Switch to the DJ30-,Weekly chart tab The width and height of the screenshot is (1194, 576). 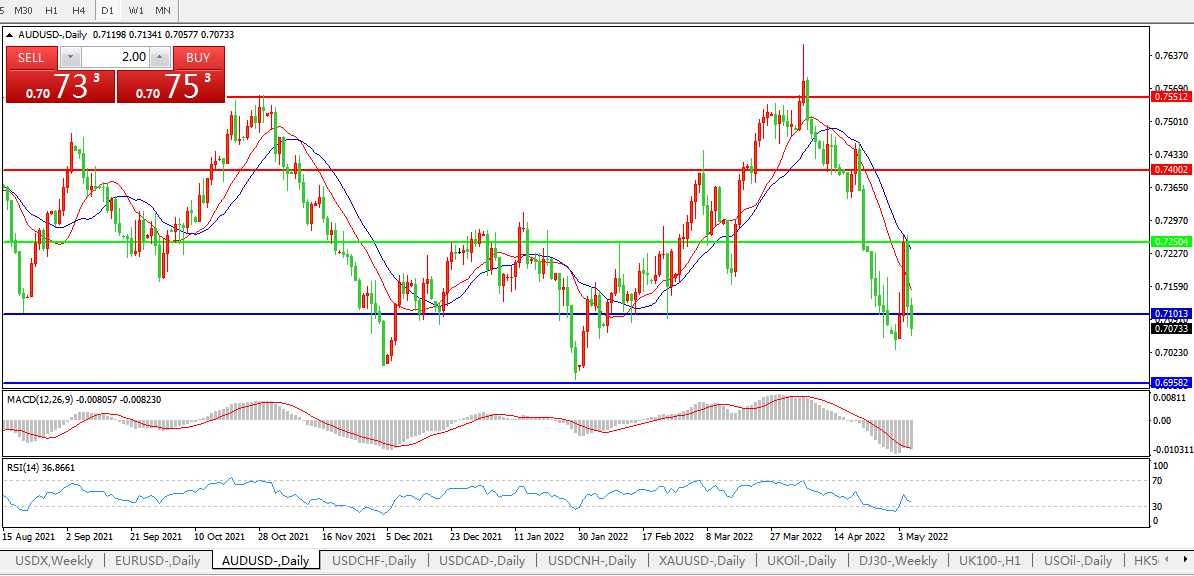(896, 561)
